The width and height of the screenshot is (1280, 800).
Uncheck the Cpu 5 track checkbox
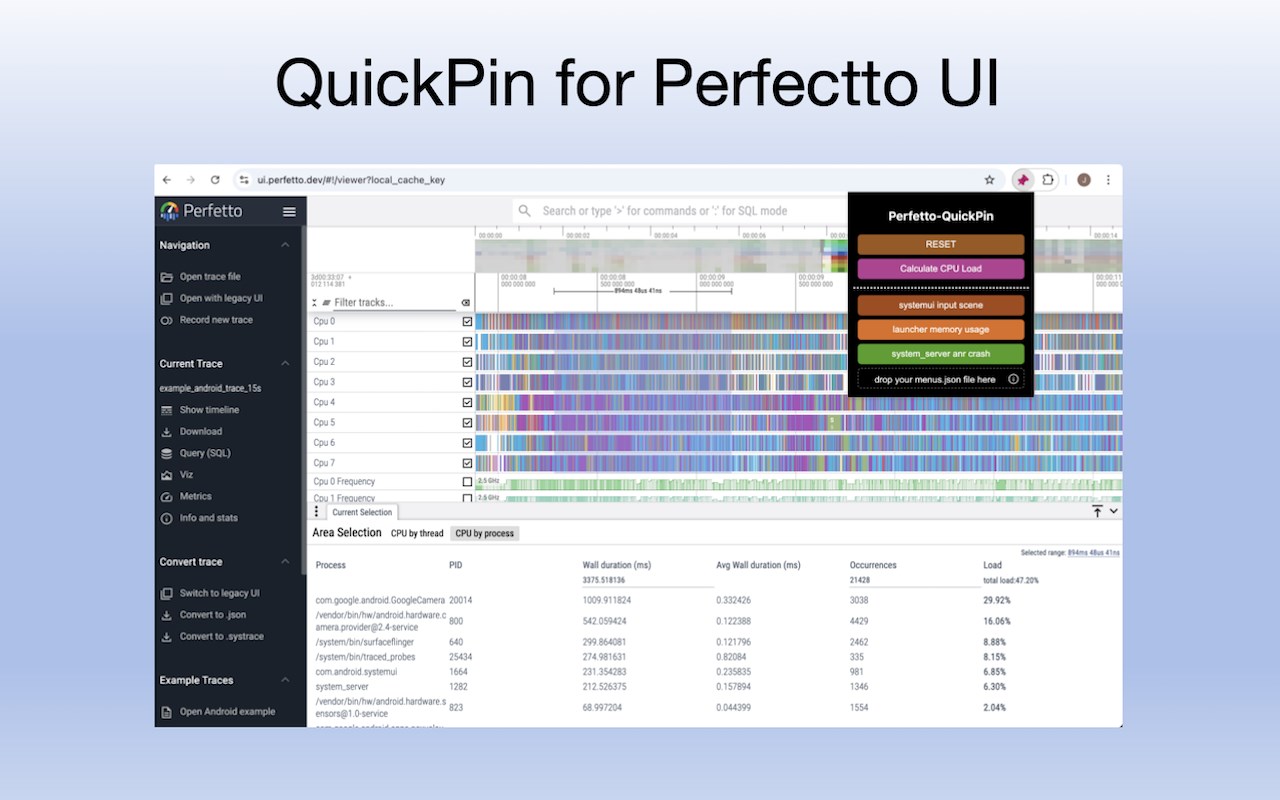pyautogui.click(x=467, y=423)
